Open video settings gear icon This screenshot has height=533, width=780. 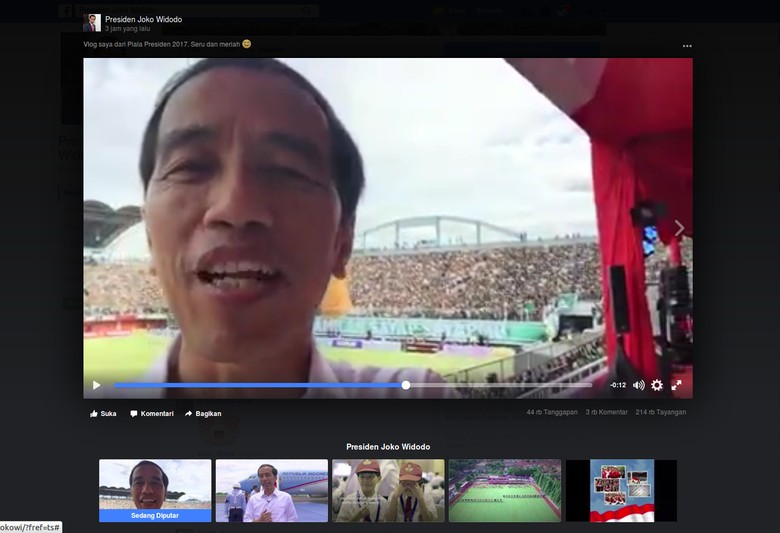pos(657,385)
